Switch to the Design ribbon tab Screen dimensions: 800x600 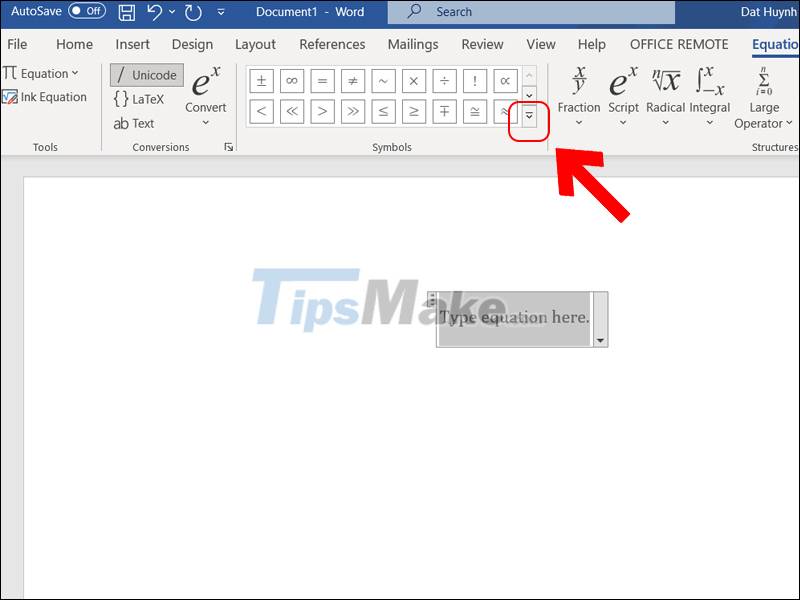[192, 44]
